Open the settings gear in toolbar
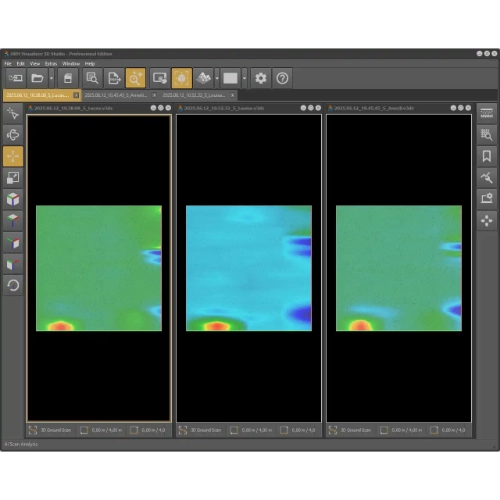Image resolution: width=500 pixels, height=500 pixels. pos(260,78)
